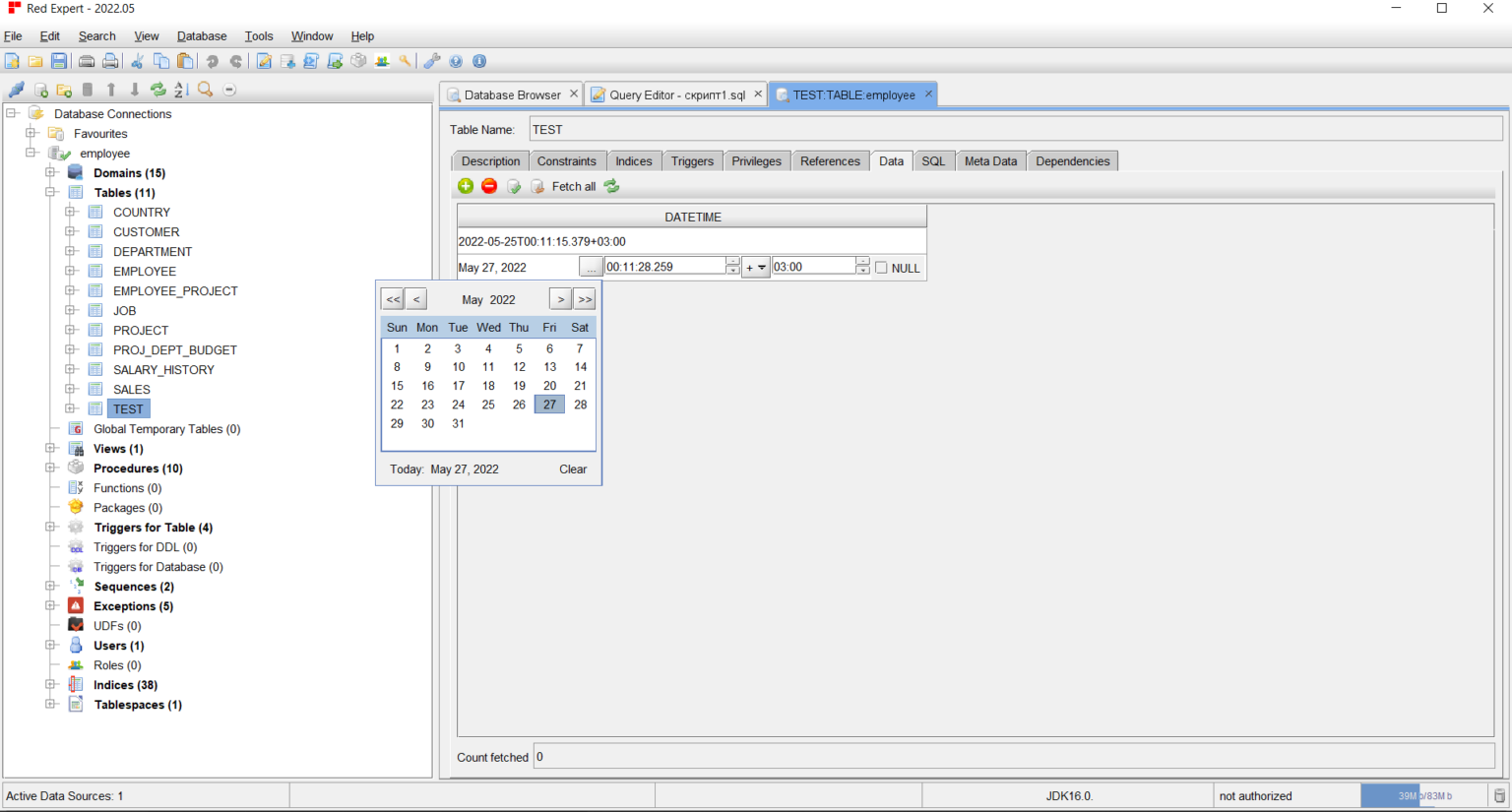Viewport: 1512px width, 812px height.
Task: Expand the Procedures (10) tree node
Action: 51,468
